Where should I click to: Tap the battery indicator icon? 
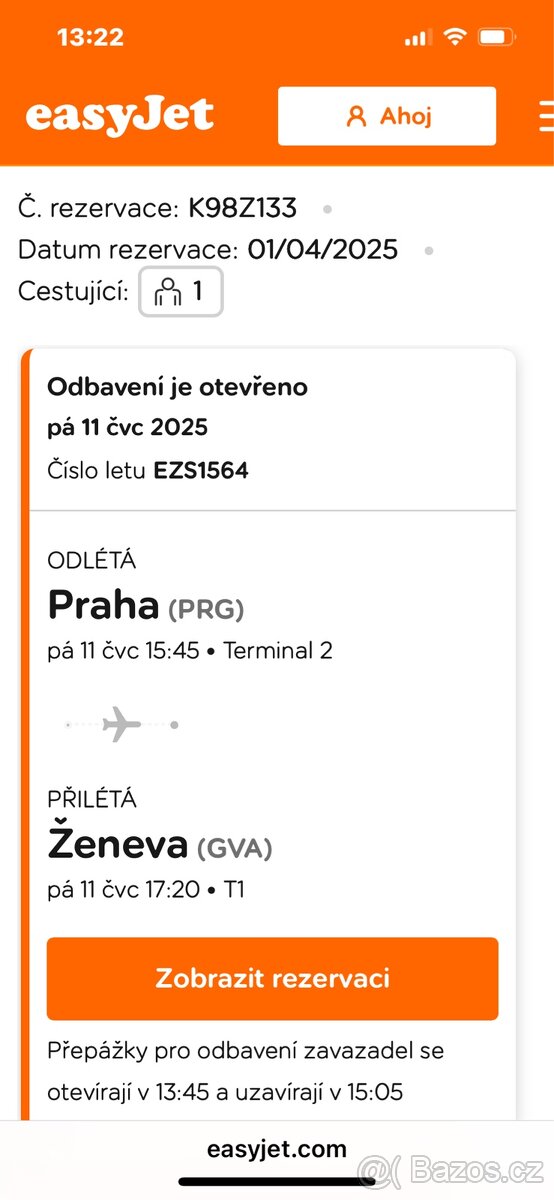click(x=497, y=38)
